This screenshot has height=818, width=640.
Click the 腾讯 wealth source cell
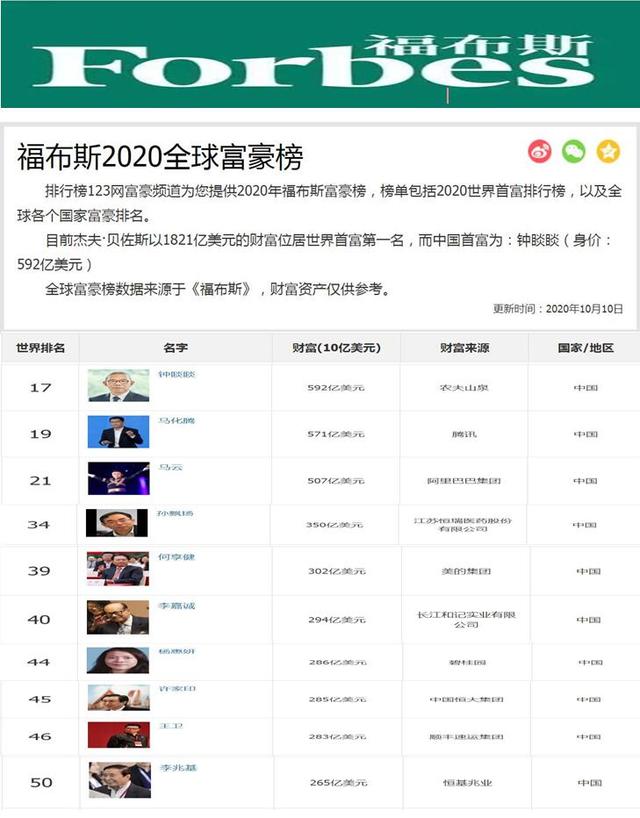[464, 434]
